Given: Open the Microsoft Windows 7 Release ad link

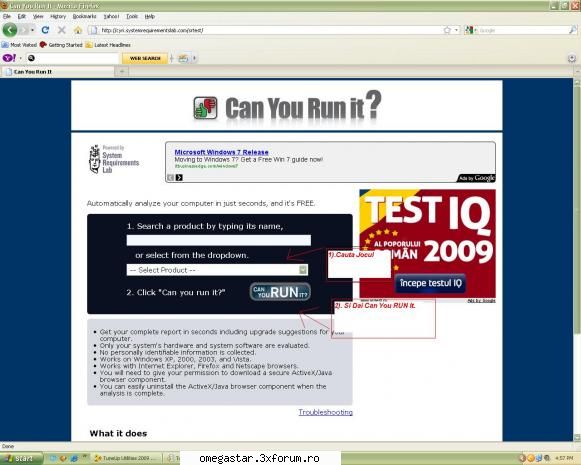Looking at the screenshot, I should 221,152.
